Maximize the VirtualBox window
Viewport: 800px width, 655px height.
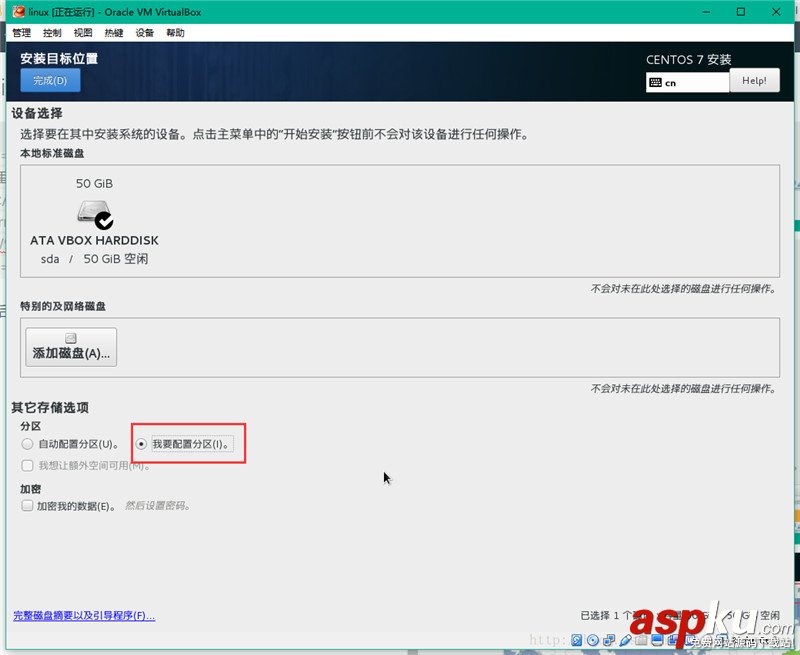pos(741,11)
